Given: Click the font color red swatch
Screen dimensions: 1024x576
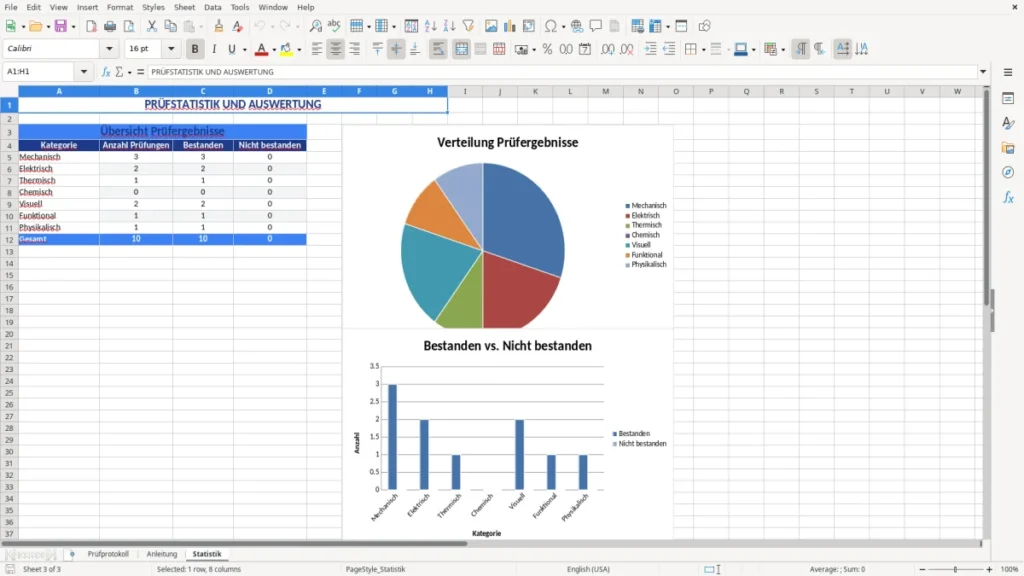Looking at the screenshot, I should click(261, 49).
